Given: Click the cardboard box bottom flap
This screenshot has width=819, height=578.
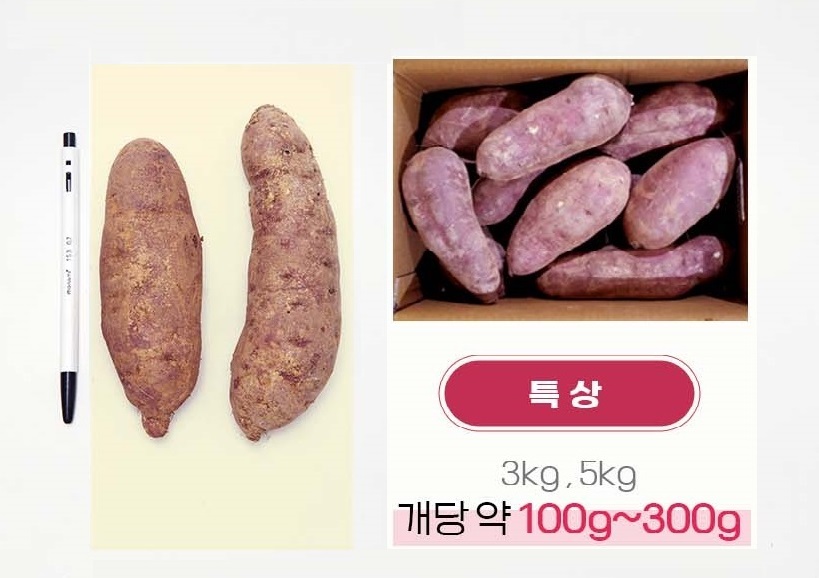Looking at the screenshot, I should pos(570,309).
